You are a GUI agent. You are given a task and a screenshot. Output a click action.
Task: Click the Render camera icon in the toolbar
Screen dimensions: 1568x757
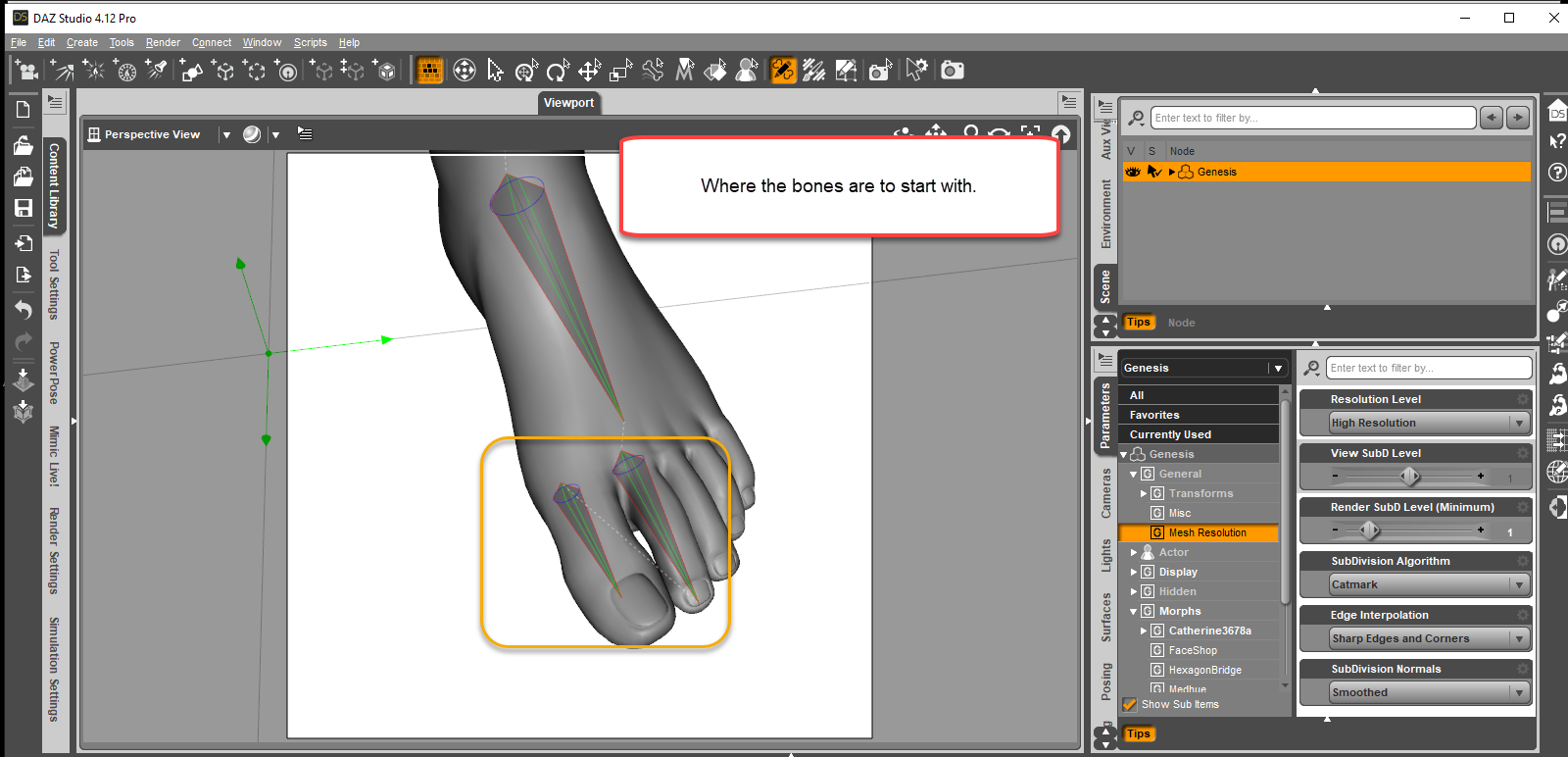click(953, 70)
